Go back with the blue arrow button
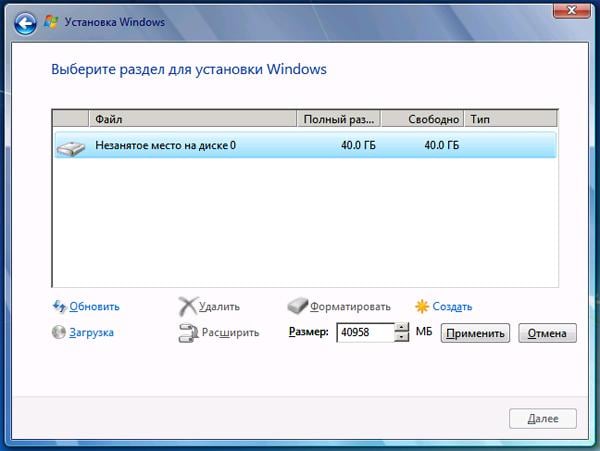 (25, 24)
